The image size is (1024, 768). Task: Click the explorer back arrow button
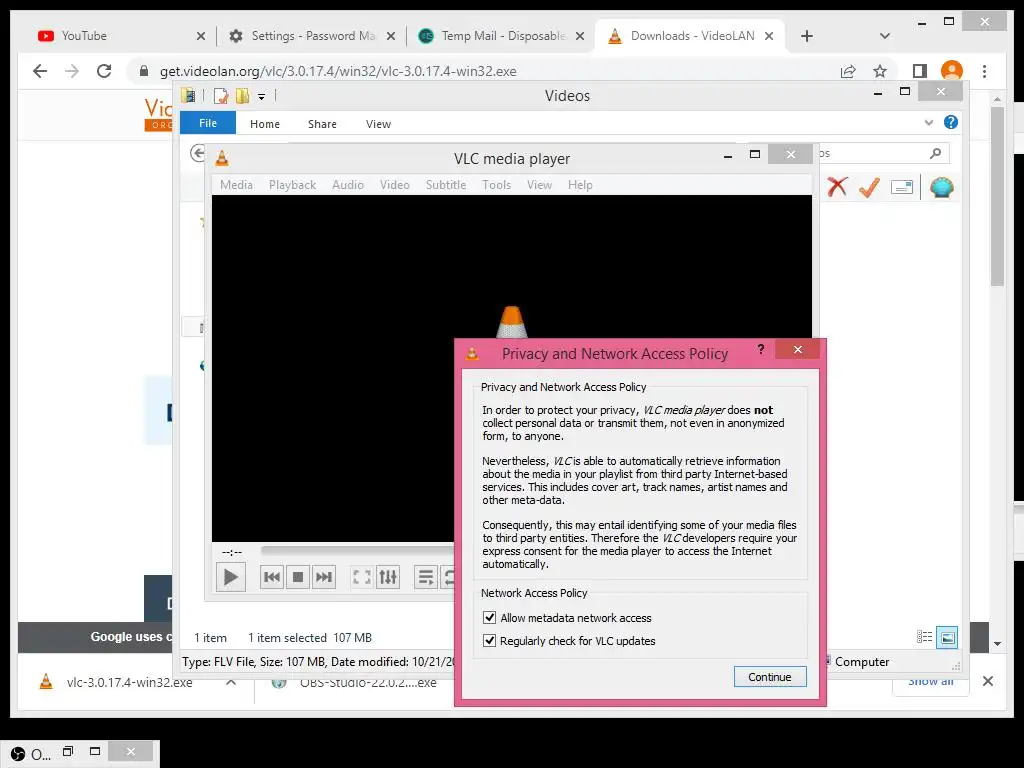coord(197,153)
